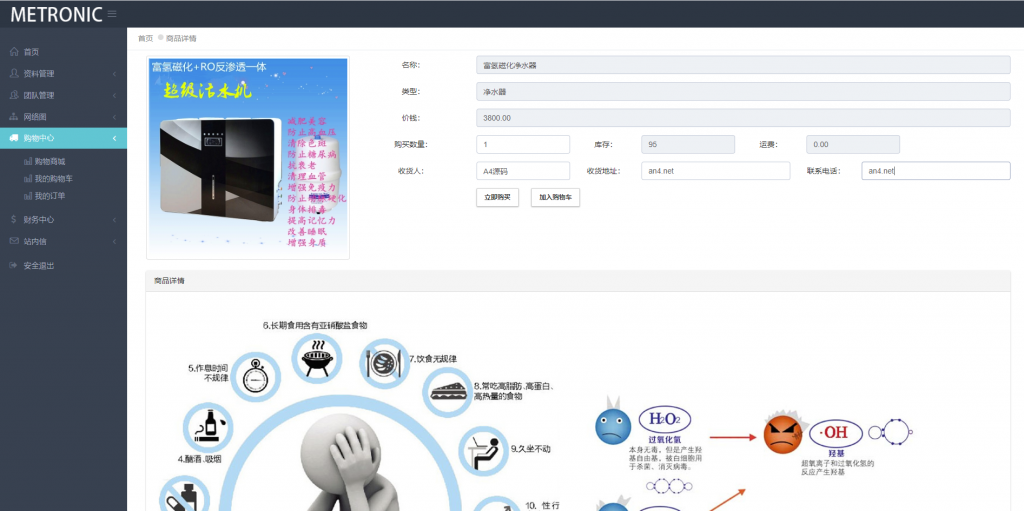The width and height of the screenshot is (1024, 511).
Task: Click the logout icon for 安全退出
Action: pyautogui.click(x=12, y=265)
